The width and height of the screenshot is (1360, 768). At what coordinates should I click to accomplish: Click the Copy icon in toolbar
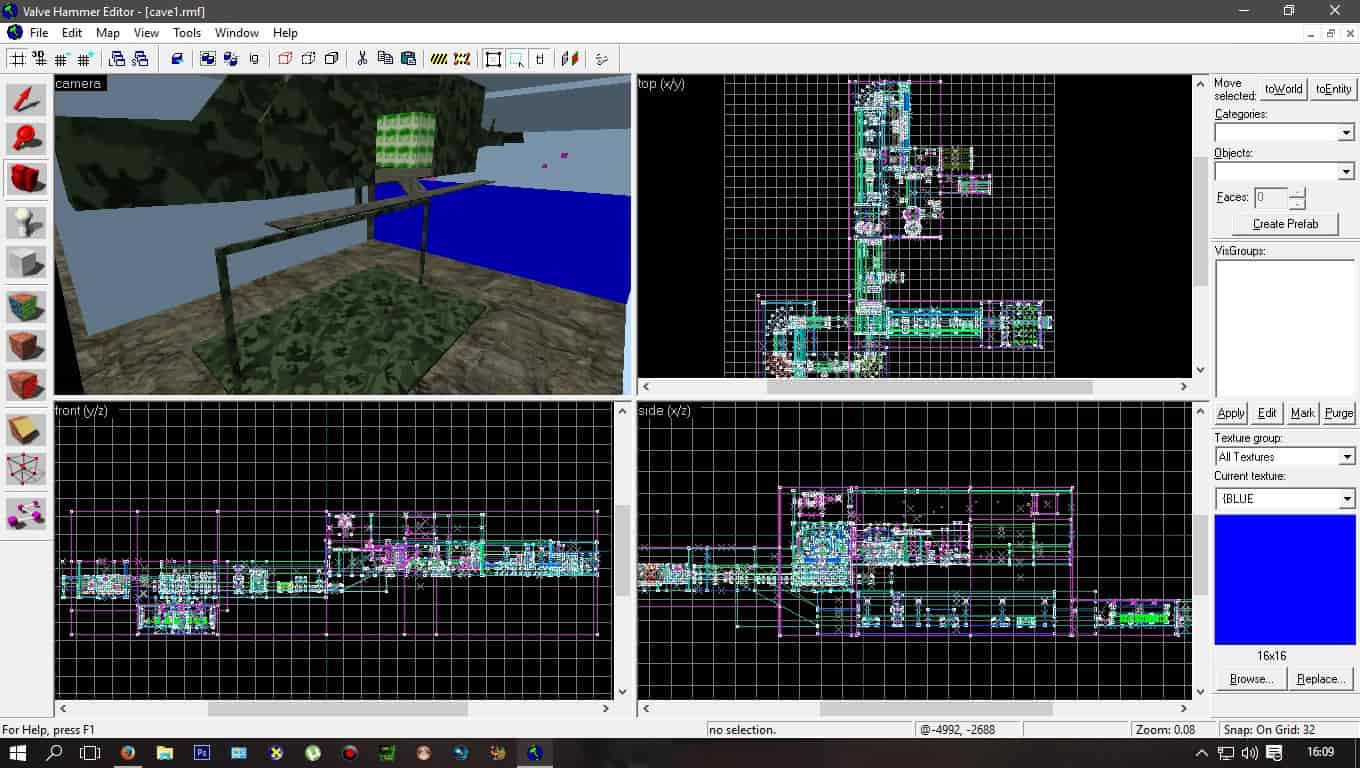(385, 59)
